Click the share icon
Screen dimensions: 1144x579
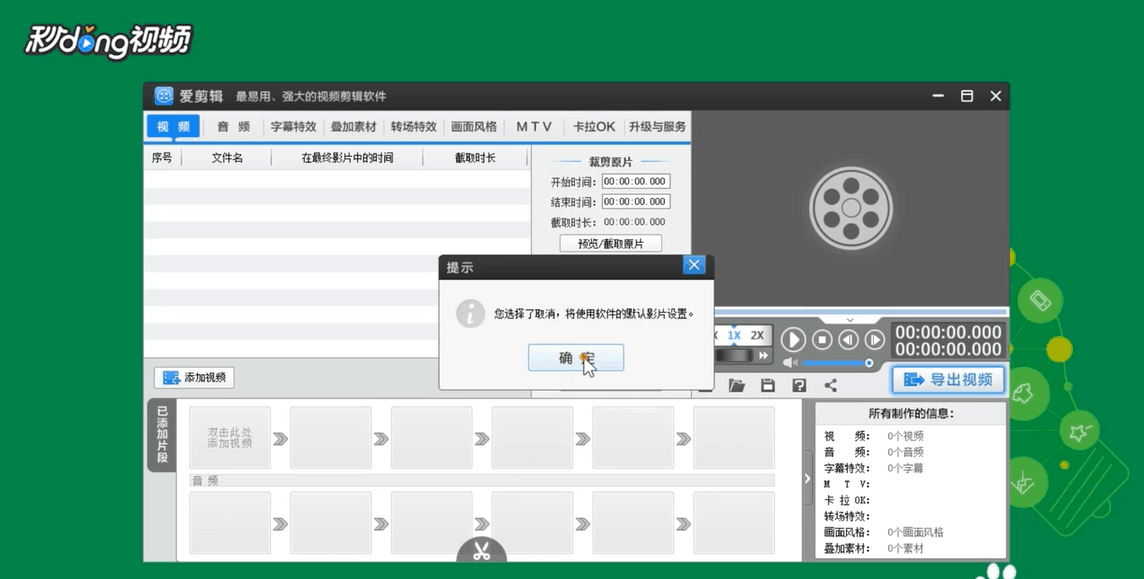tap(830, 385)
